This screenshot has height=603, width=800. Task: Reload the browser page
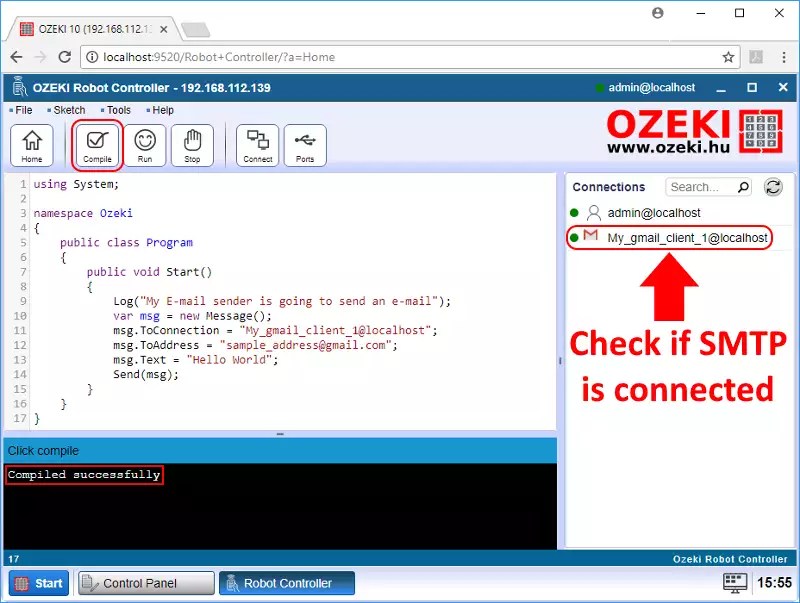coord(64,57)
